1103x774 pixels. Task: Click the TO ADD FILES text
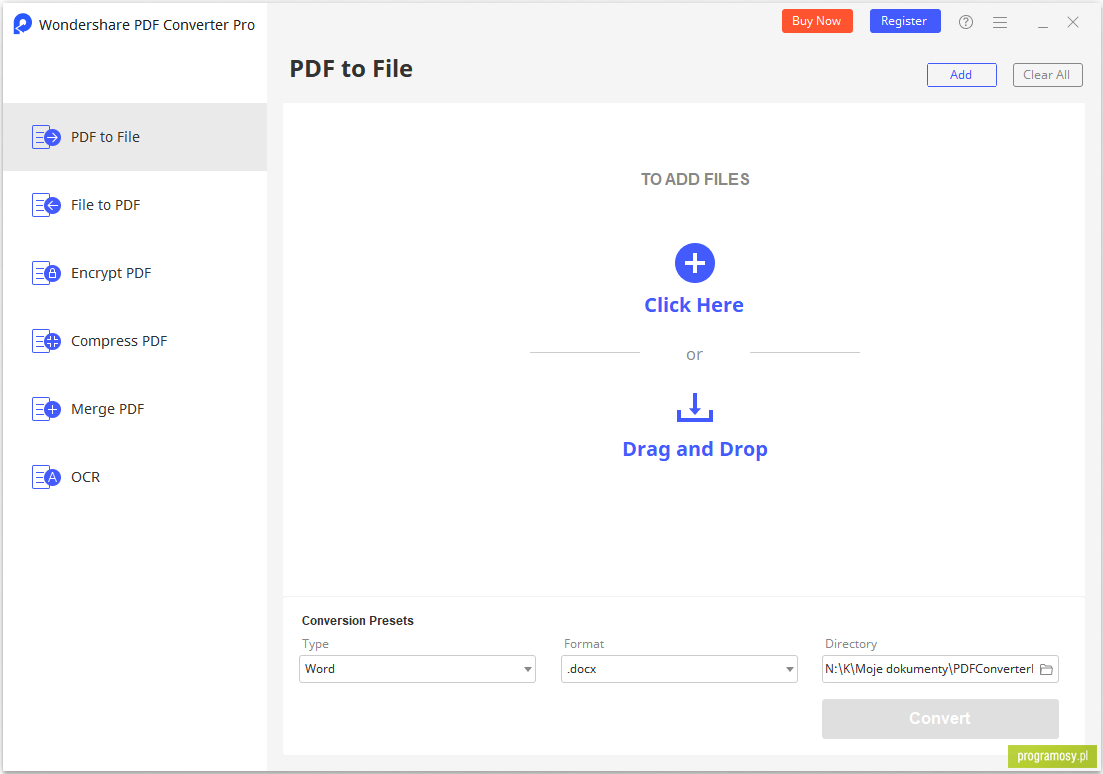click(695, 179)
